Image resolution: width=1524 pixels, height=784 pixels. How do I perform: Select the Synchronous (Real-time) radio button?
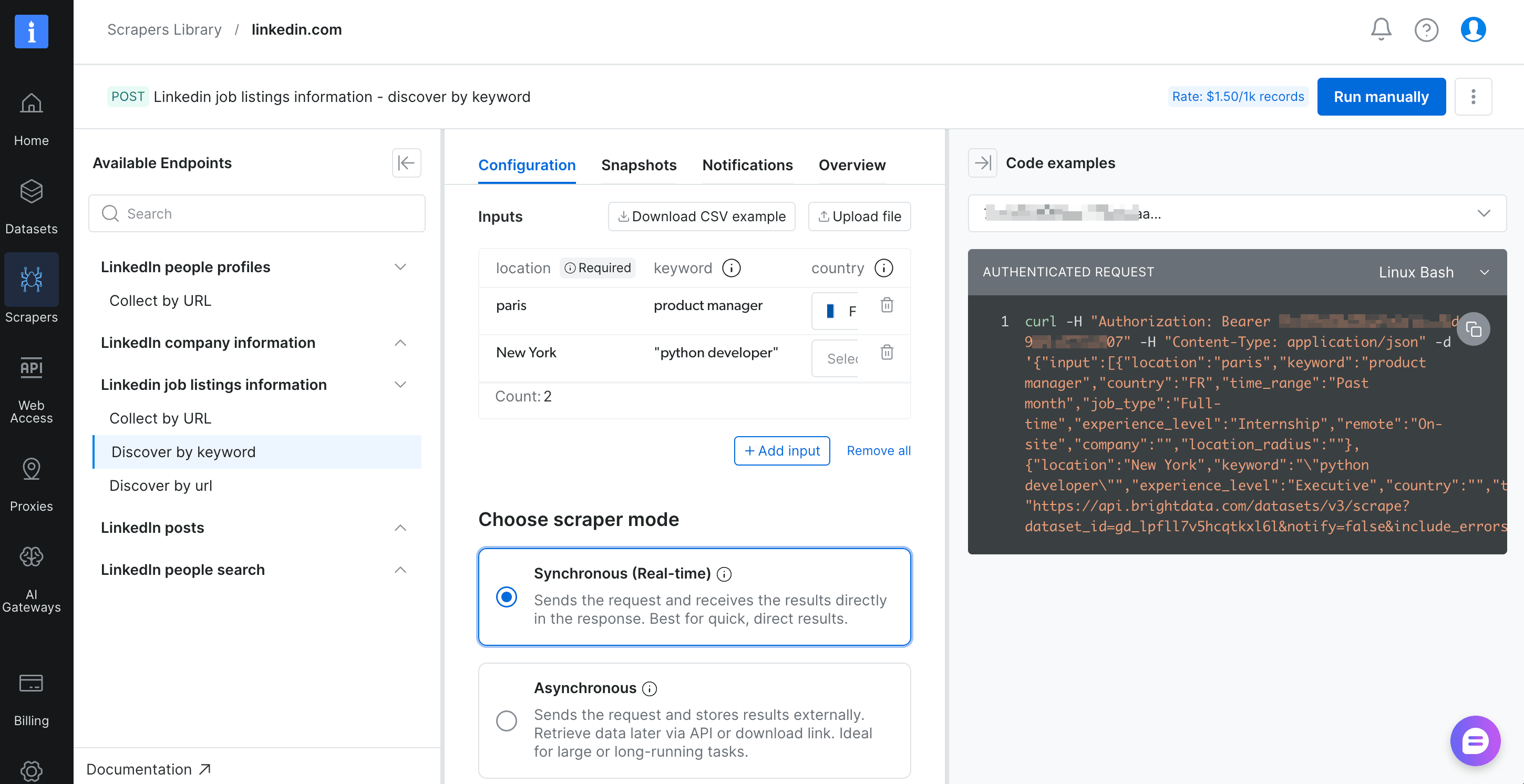[x=507, y=597]
